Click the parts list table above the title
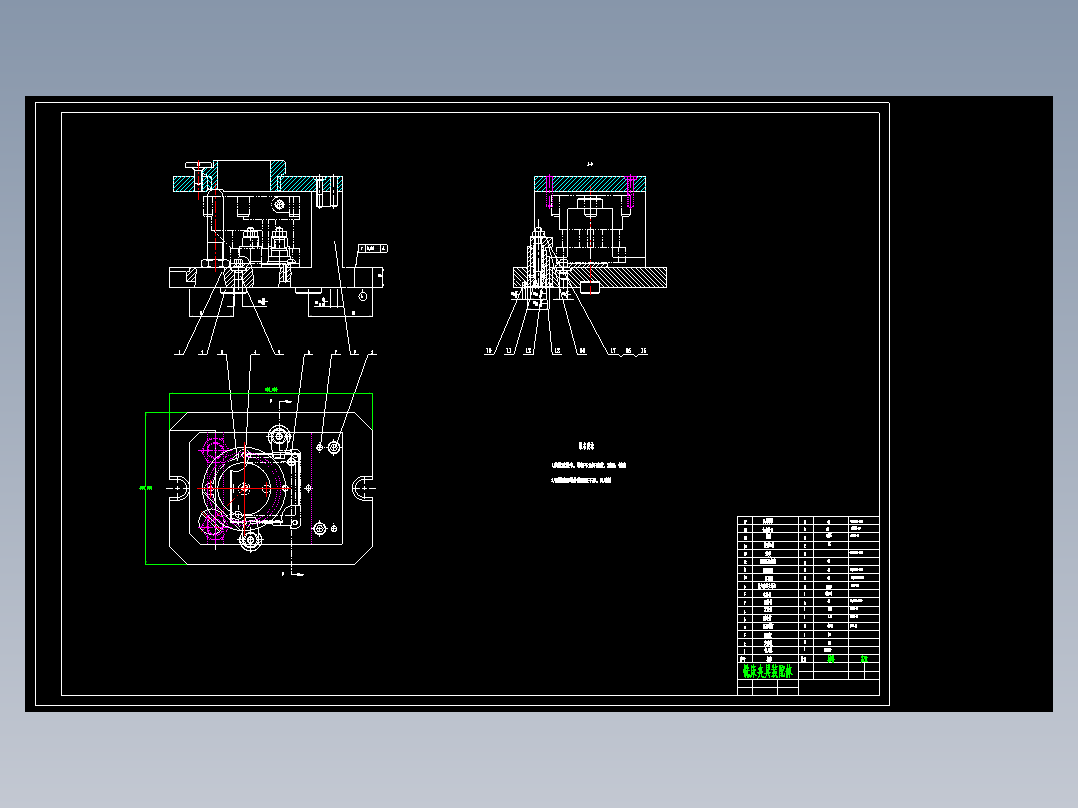The height and width of the screenshot is (808, 1078). pyautogui.click(x=808, y=589)
